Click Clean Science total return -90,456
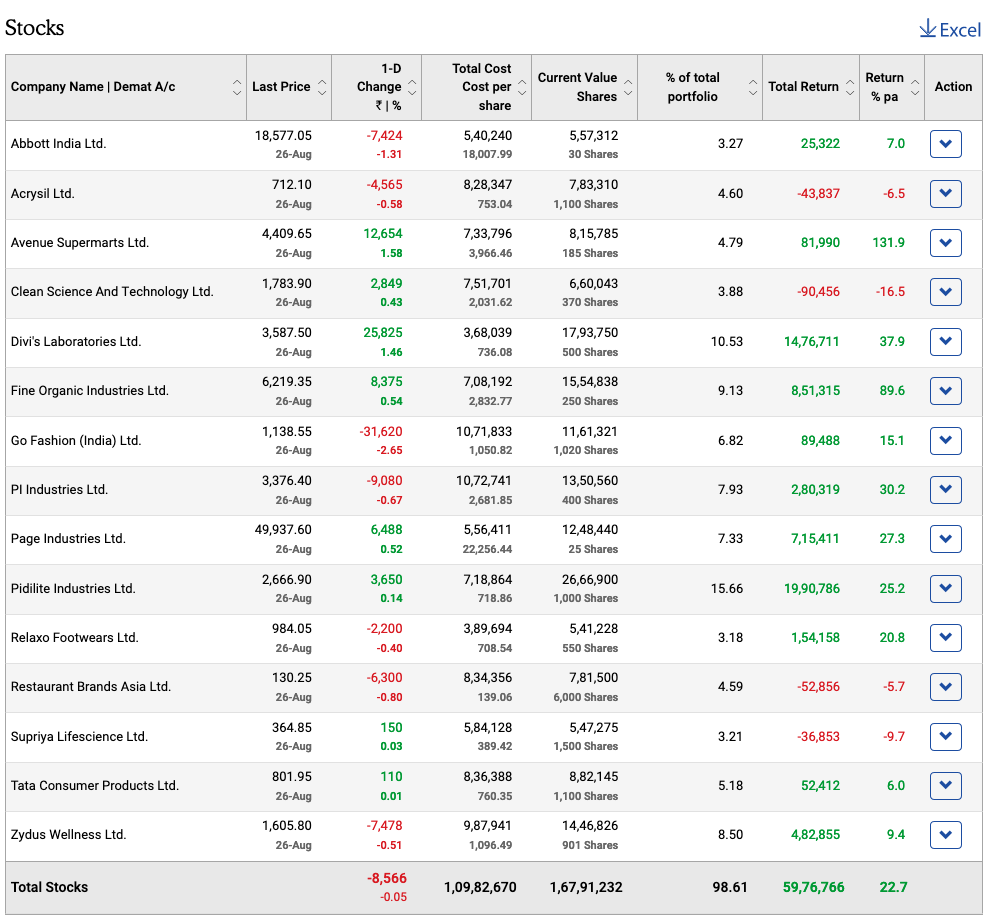The width and height of the screenshot is (986, 917). pyautogui.click(x=819, y=292)
